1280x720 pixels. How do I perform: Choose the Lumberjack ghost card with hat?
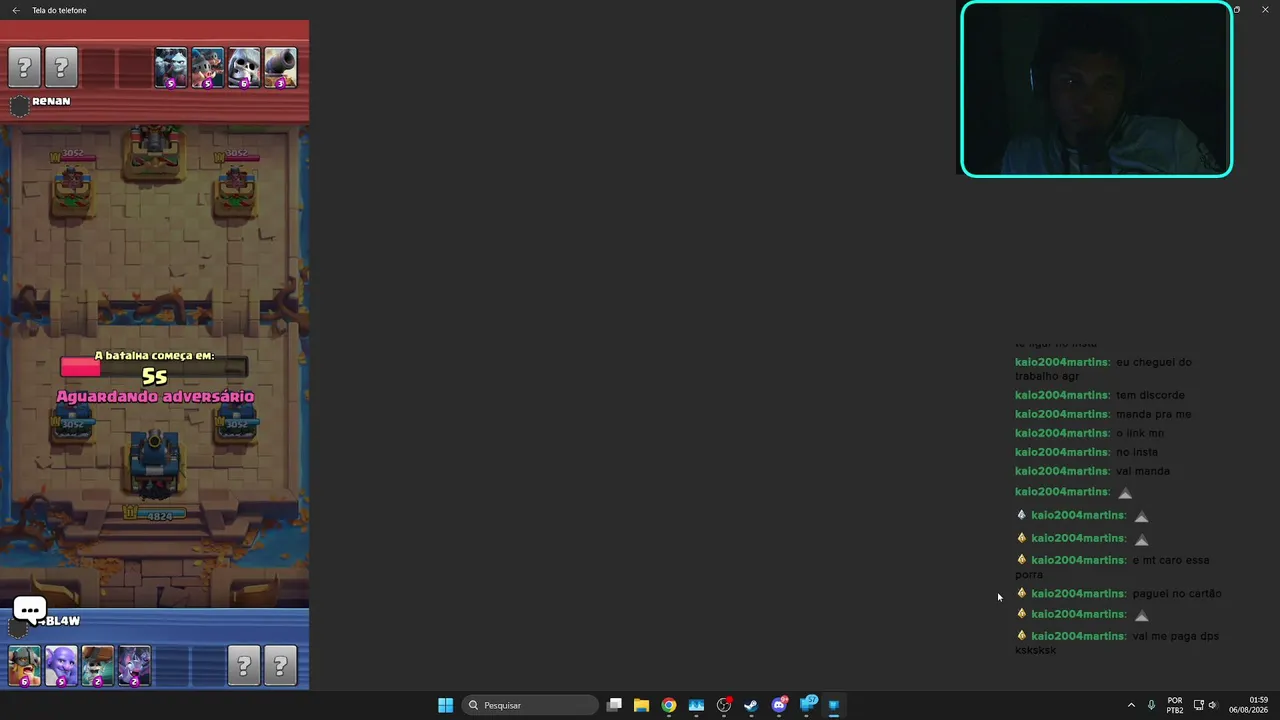click(x=98, y=666)
